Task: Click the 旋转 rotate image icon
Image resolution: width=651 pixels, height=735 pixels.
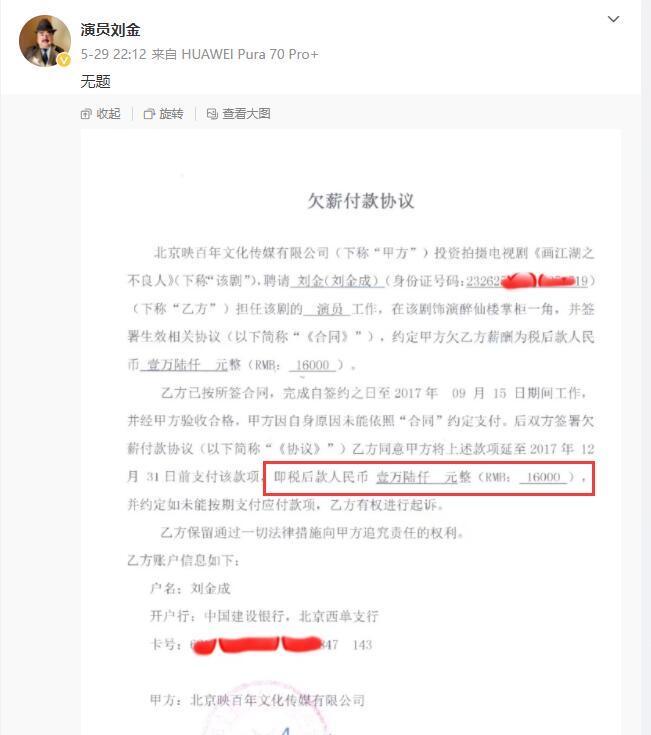Action: click(149, 114)
